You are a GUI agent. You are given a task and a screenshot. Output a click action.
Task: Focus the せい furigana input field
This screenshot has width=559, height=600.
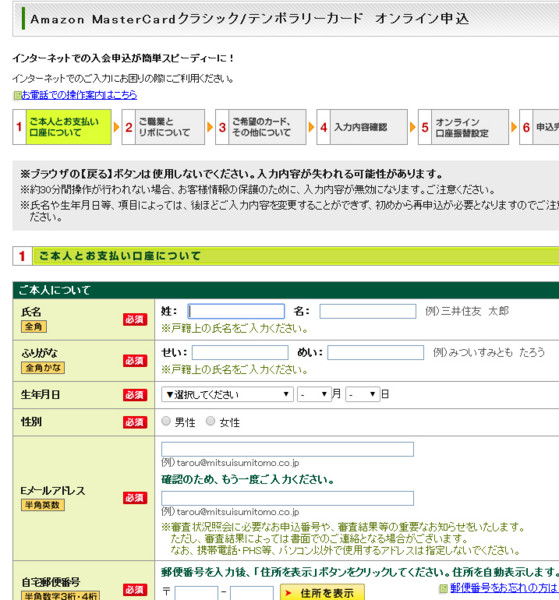coord(240,352)
